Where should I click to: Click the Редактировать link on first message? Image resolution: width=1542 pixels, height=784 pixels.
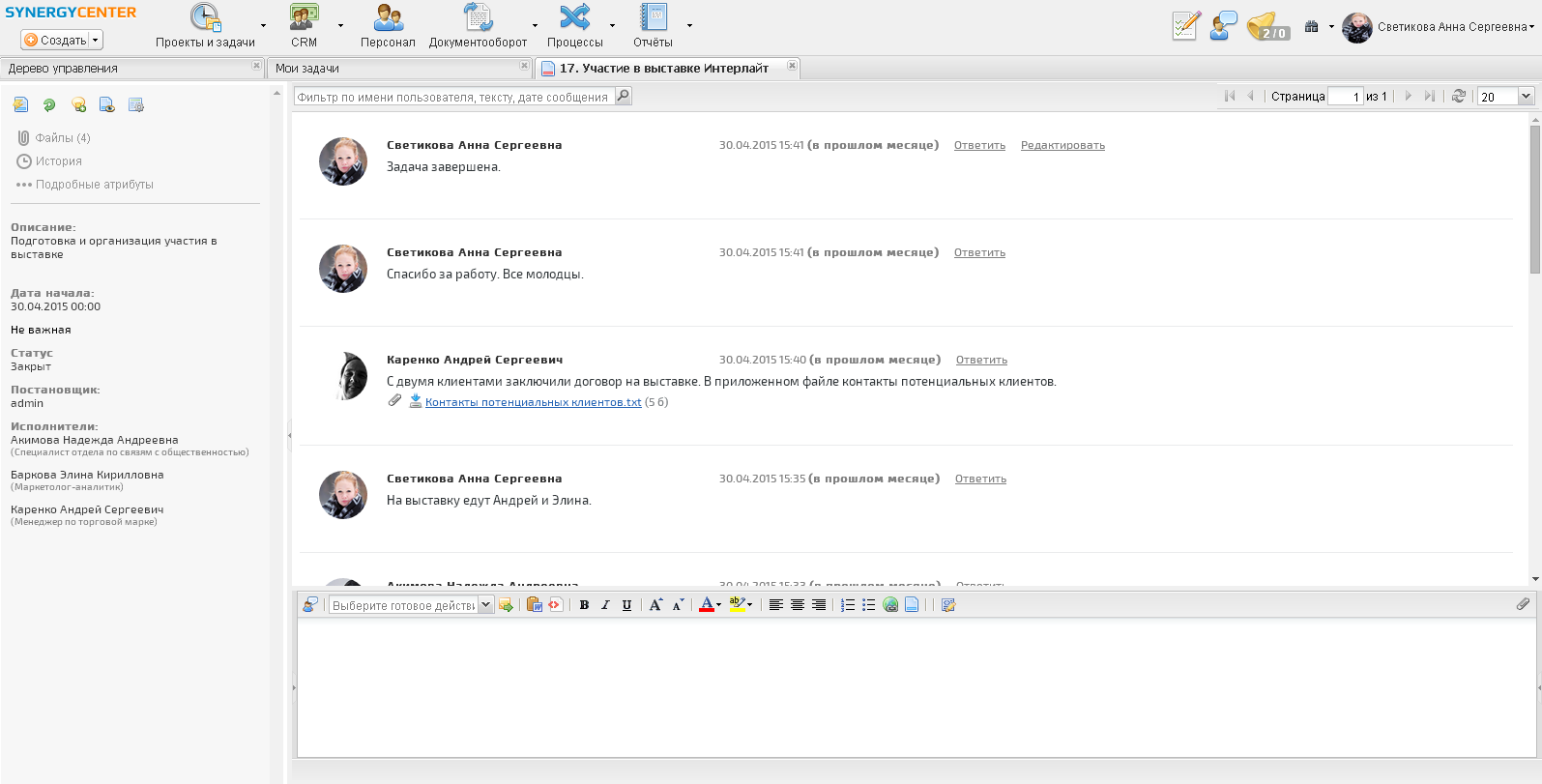1062,146
